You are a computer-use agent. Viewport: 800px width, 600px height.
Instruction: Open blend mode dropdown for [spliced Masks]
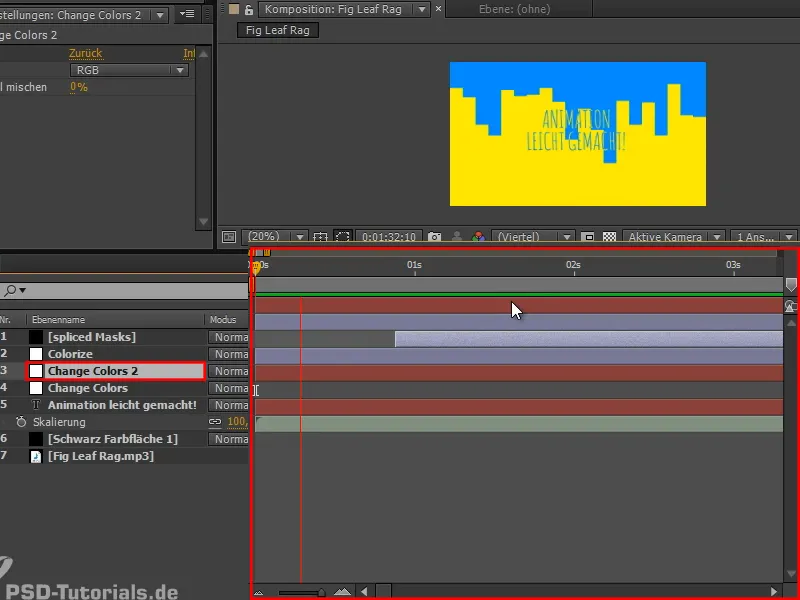coord(228,337)
